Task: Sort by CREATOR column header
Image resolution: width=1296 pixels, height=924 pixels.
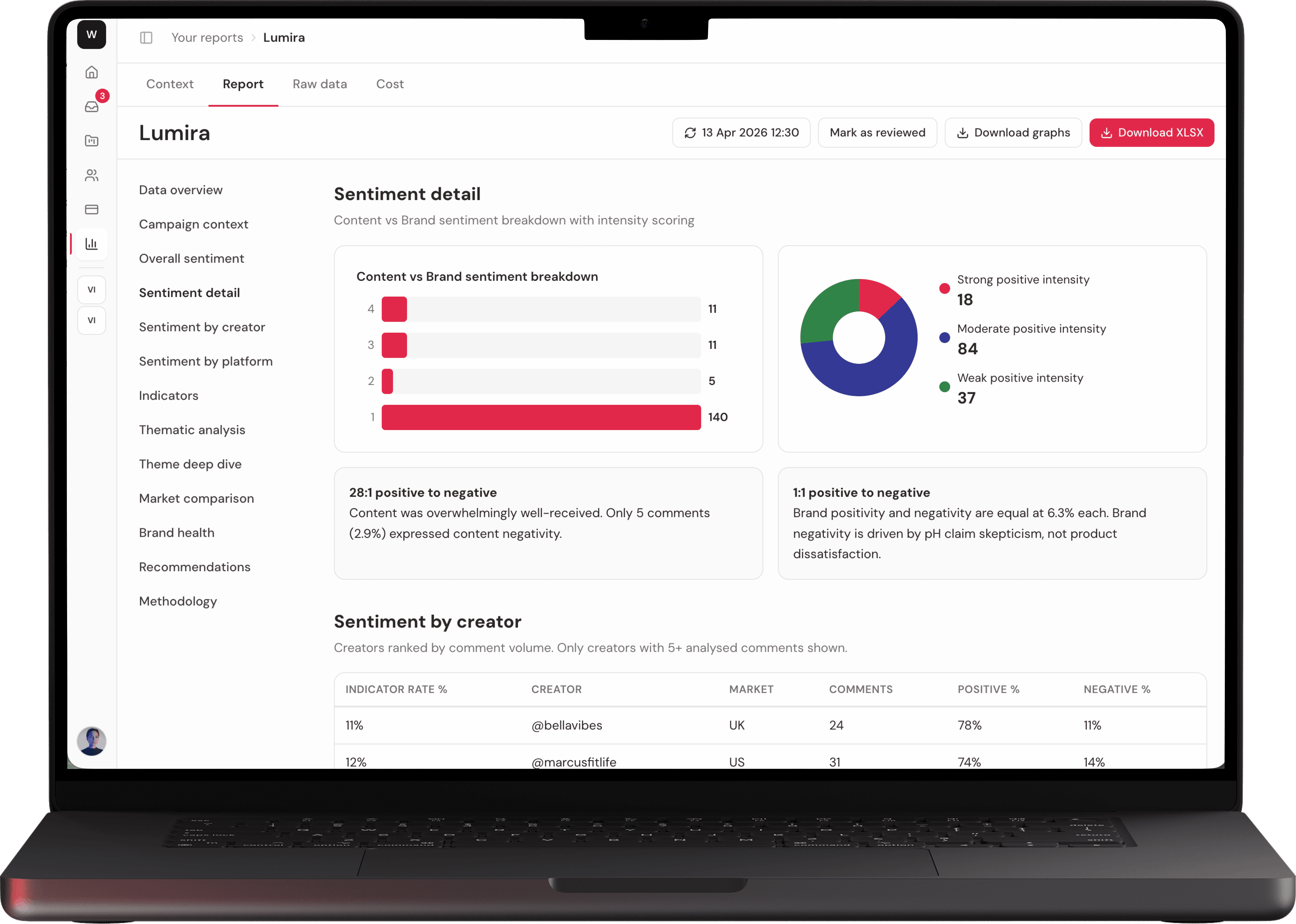Action: [x=557, y=690]
